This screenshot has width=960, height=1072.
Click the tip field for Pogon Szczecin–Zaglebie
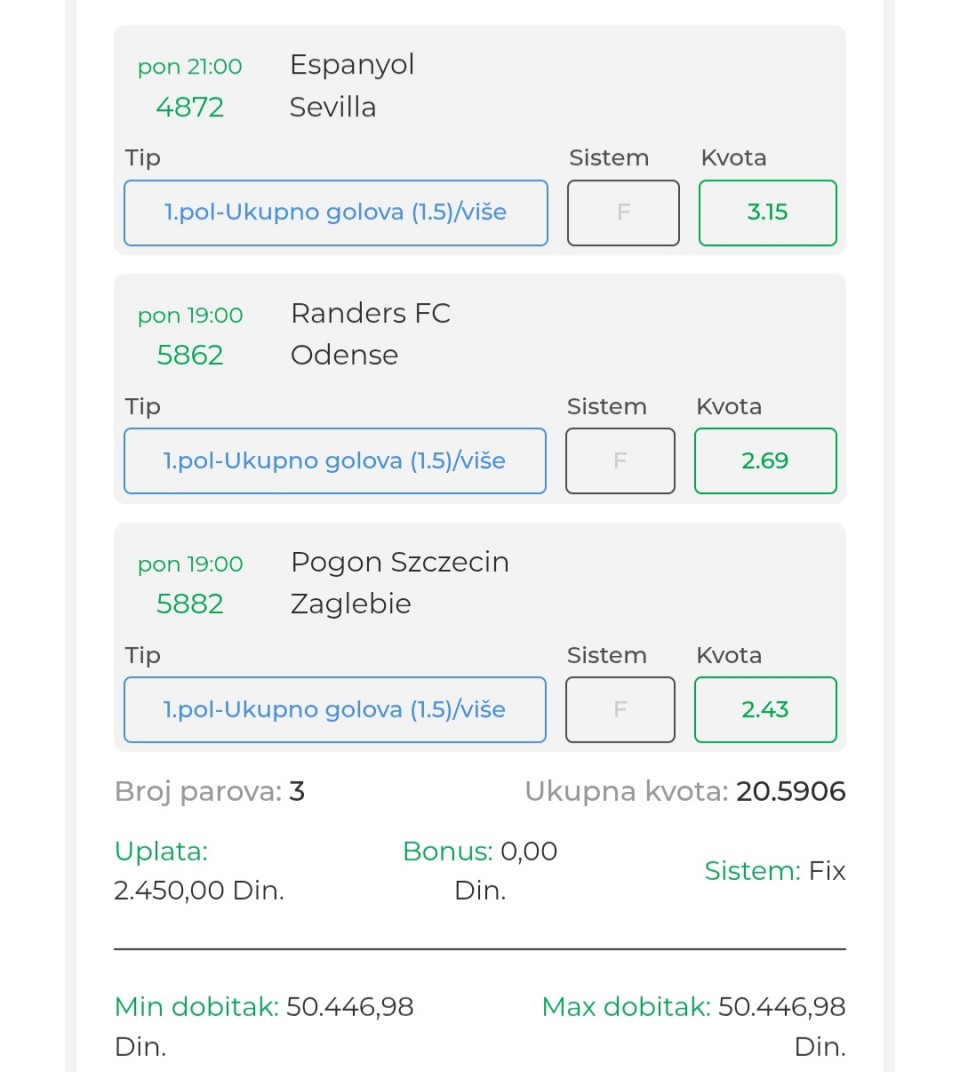pyautogui.click(x=335, y=710)
